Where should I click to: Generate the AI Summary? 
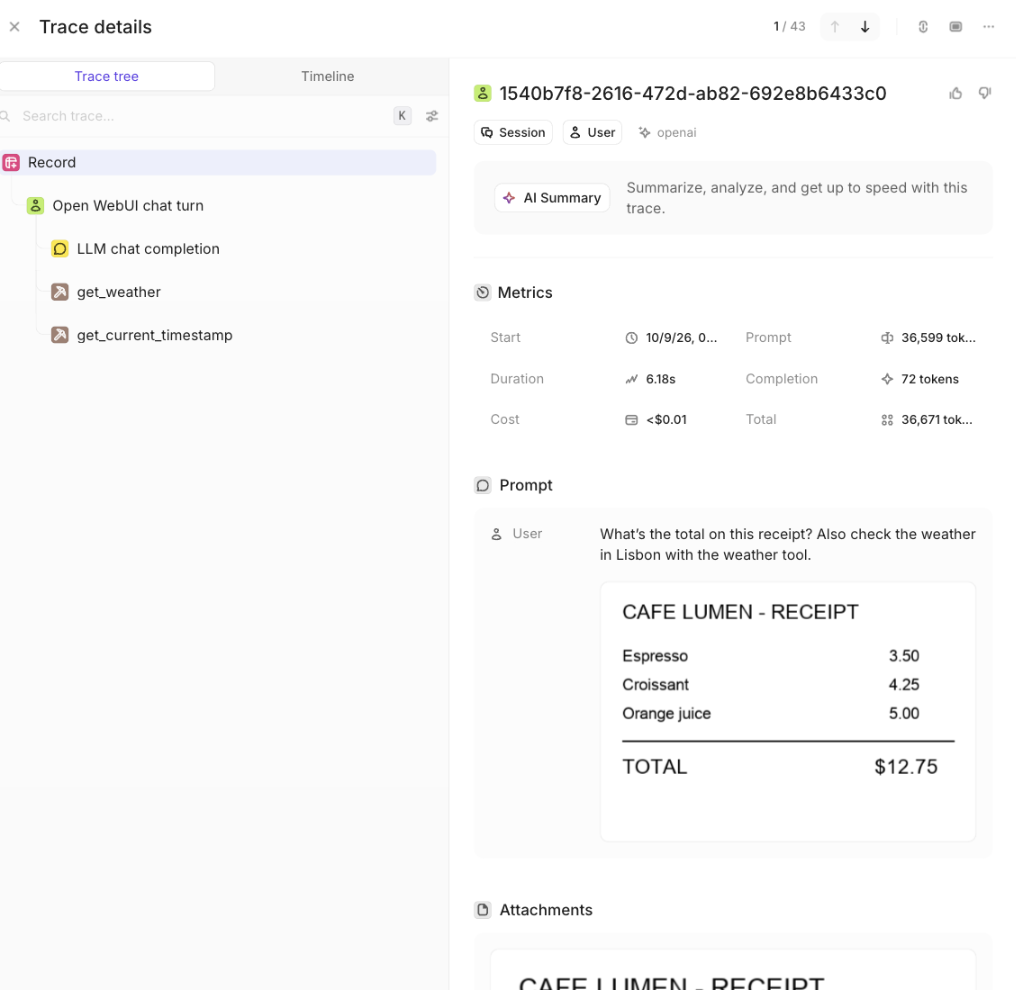pyautogui.click(x=553, y=198)
